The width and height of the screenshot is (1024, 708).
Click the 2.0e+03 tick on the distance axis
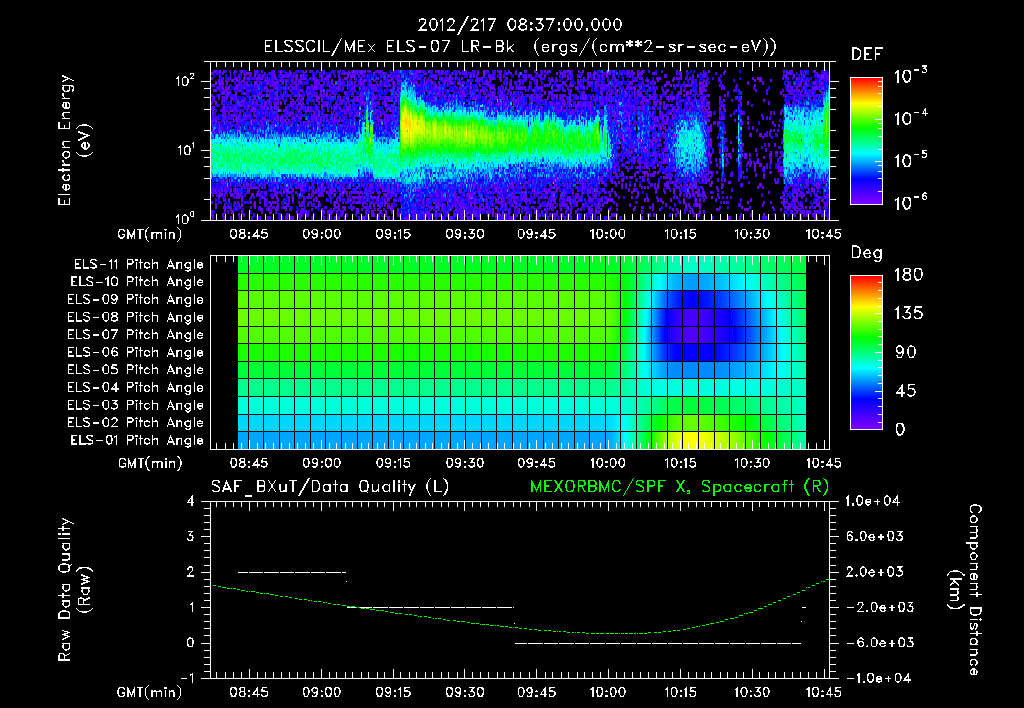coord(876,571)
